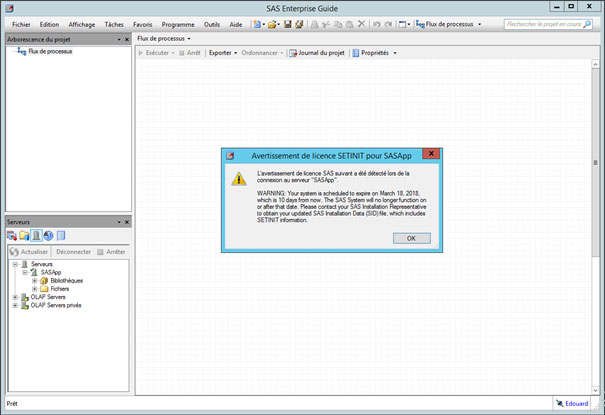Open the Ordonnancer dropdown
Viewport: 605px width, 415px height.
(262, 53)
